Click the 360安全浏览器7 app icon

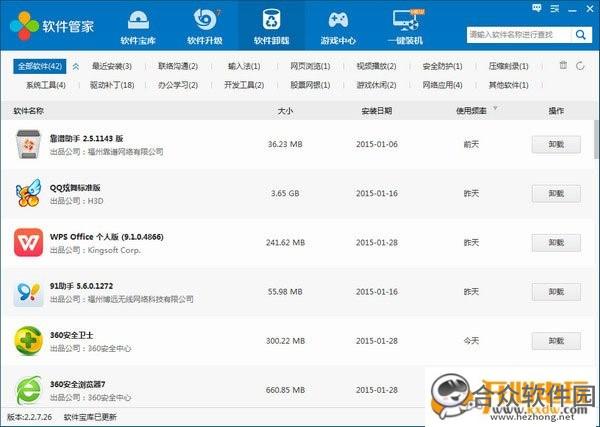coord(28,390)
